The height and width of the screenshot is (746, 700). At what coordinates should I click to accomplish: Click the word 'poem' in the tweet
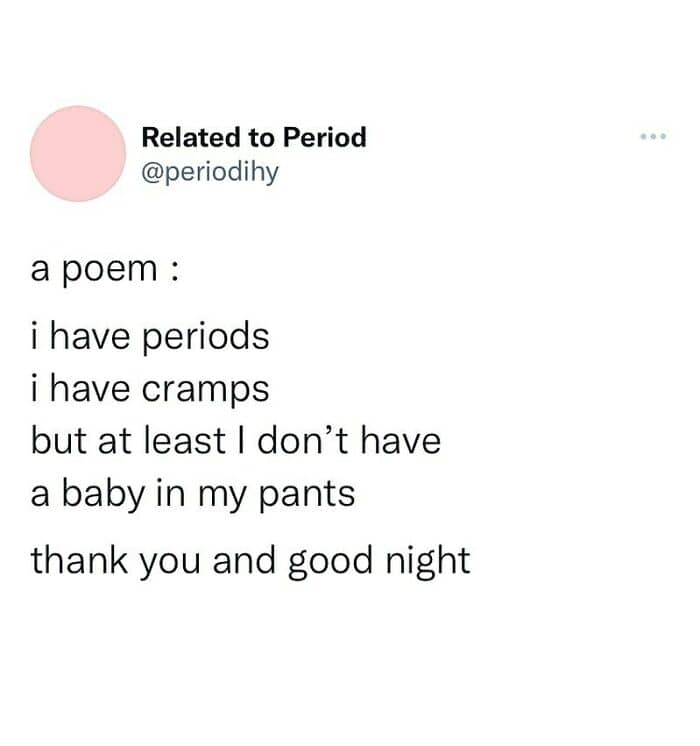[x=110, y=271]
